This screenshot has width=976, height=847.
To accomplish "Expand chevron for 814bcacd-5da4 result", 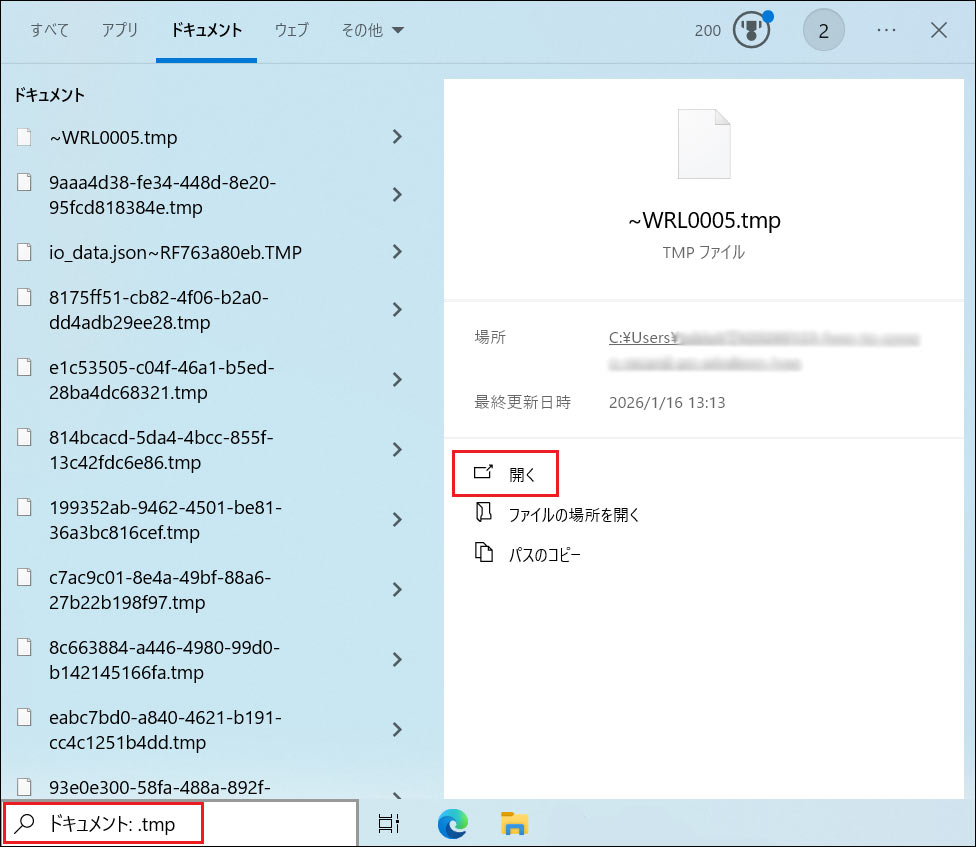I will pyautogui.click(x=397, y=450).
